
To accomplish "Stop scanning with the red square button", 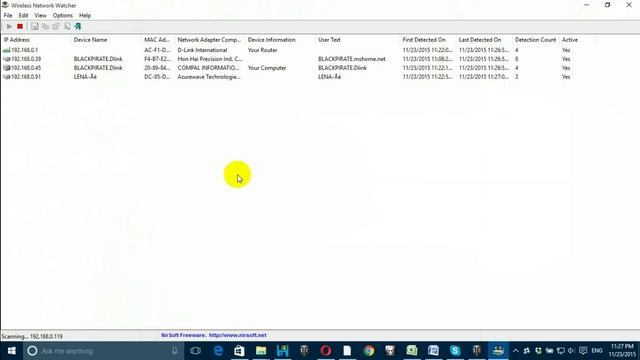I will [x=20, y=27].
